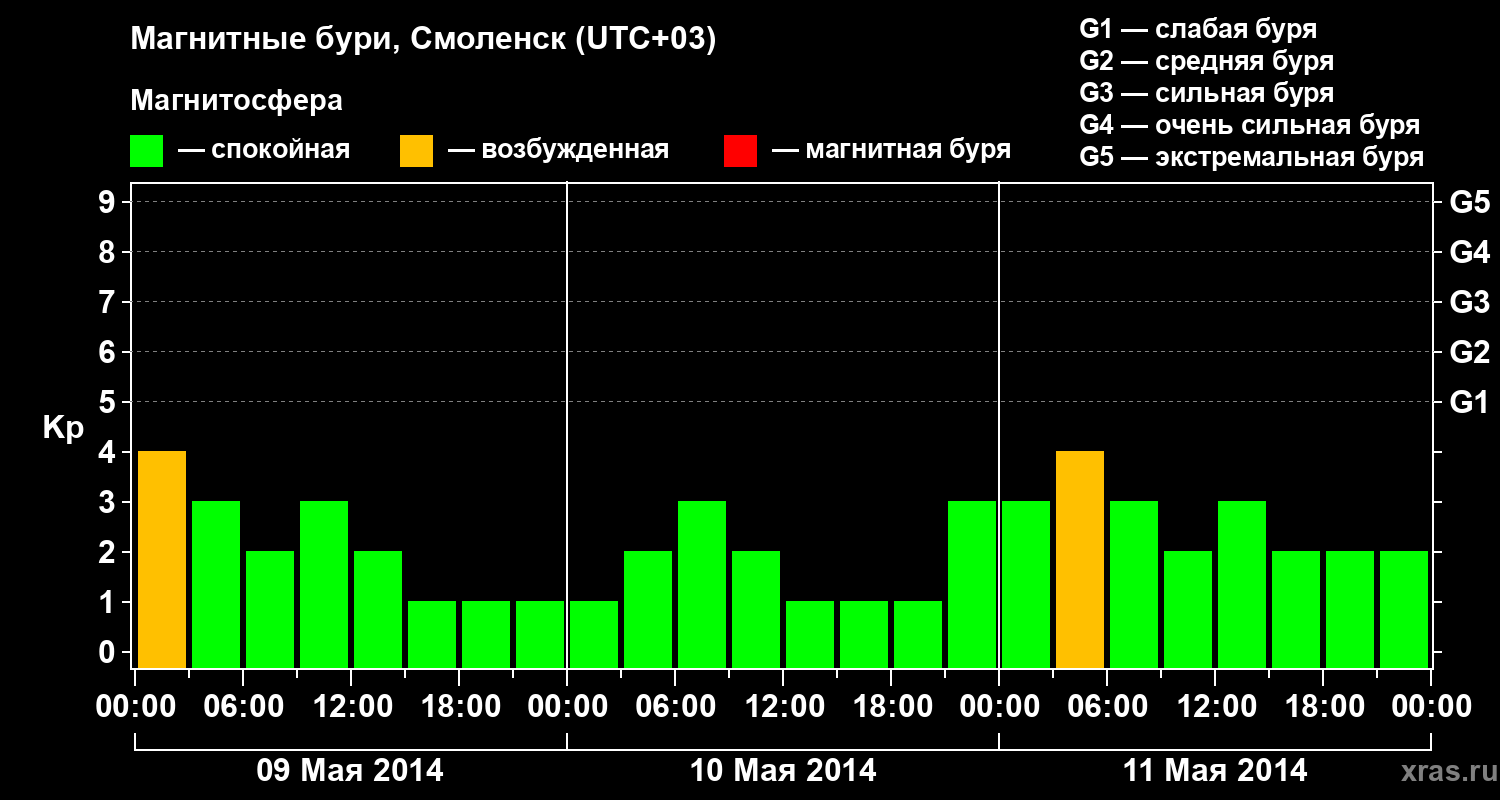
Task: Click the green 'спокойная' legend swatch
Action: [147, 151]
